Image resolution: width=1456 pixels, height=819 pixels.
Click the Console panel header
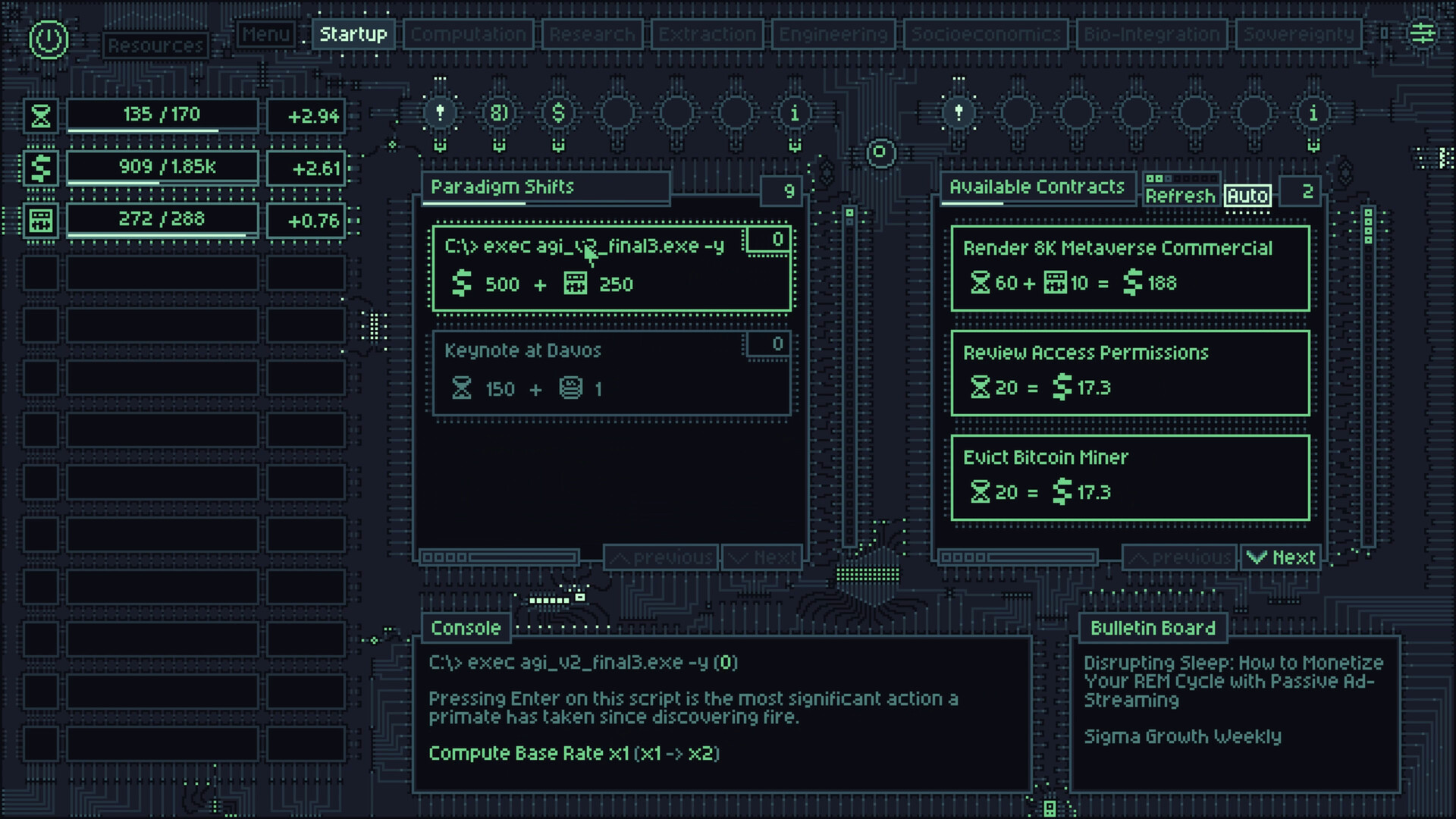[x=466, y=628]
